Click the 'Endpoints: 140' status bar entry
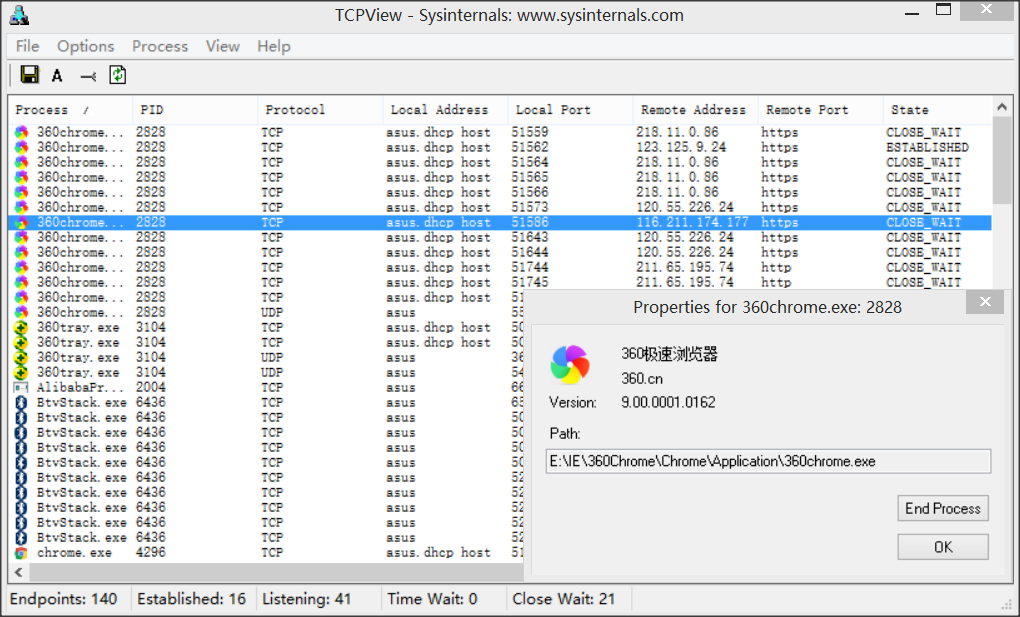Screen dimensions: 1020x617 click(64, 599)
